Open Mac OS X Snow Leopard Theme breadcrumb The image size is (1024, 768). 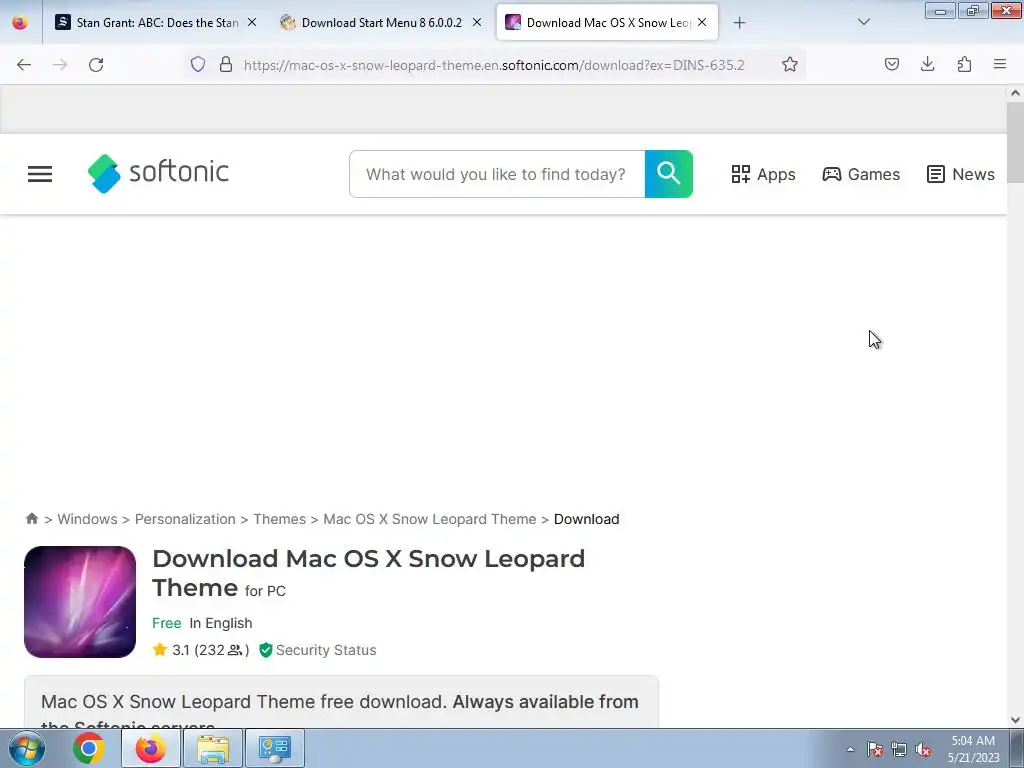tap(430, 519)
